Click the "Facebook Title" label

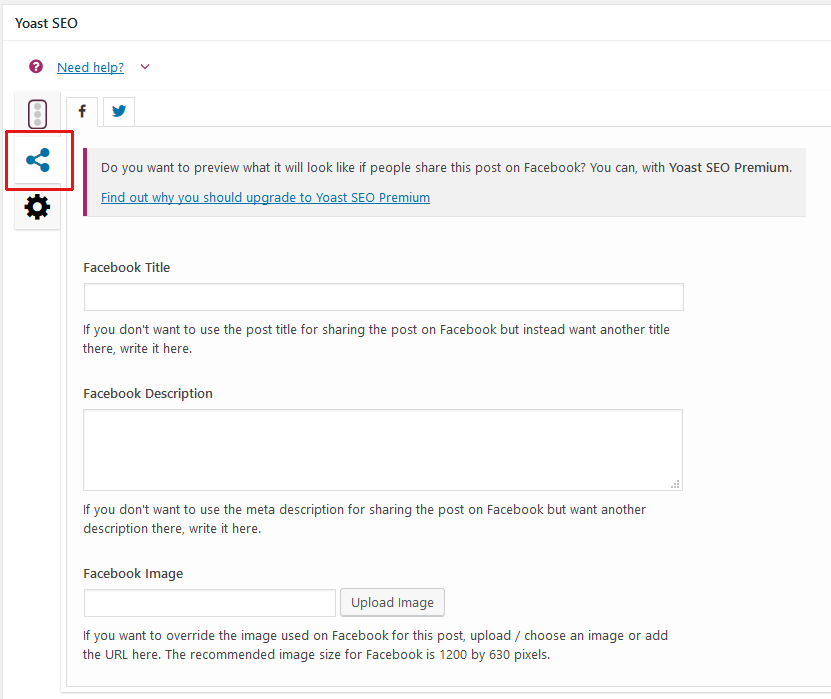(x=127, y=267)
